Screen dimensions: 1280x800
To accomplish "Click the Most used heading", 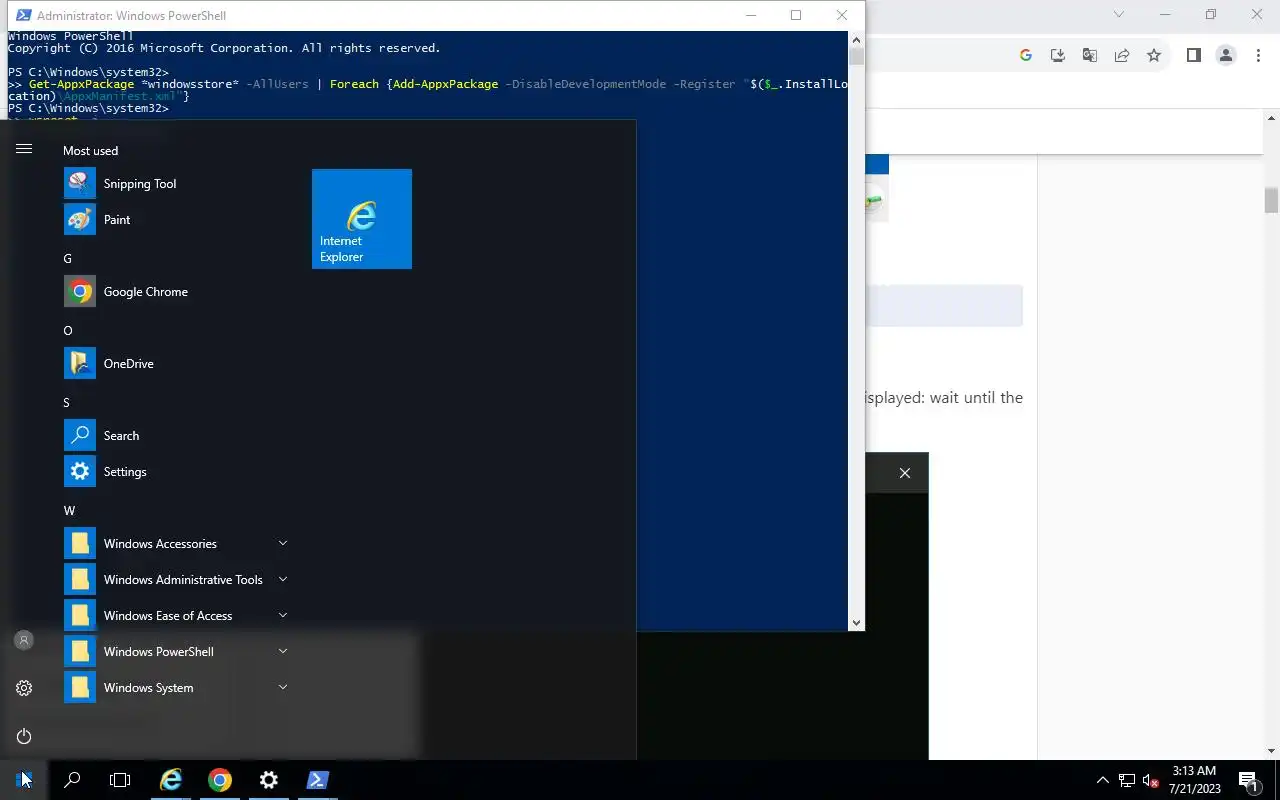I will [x=90, y=150].
